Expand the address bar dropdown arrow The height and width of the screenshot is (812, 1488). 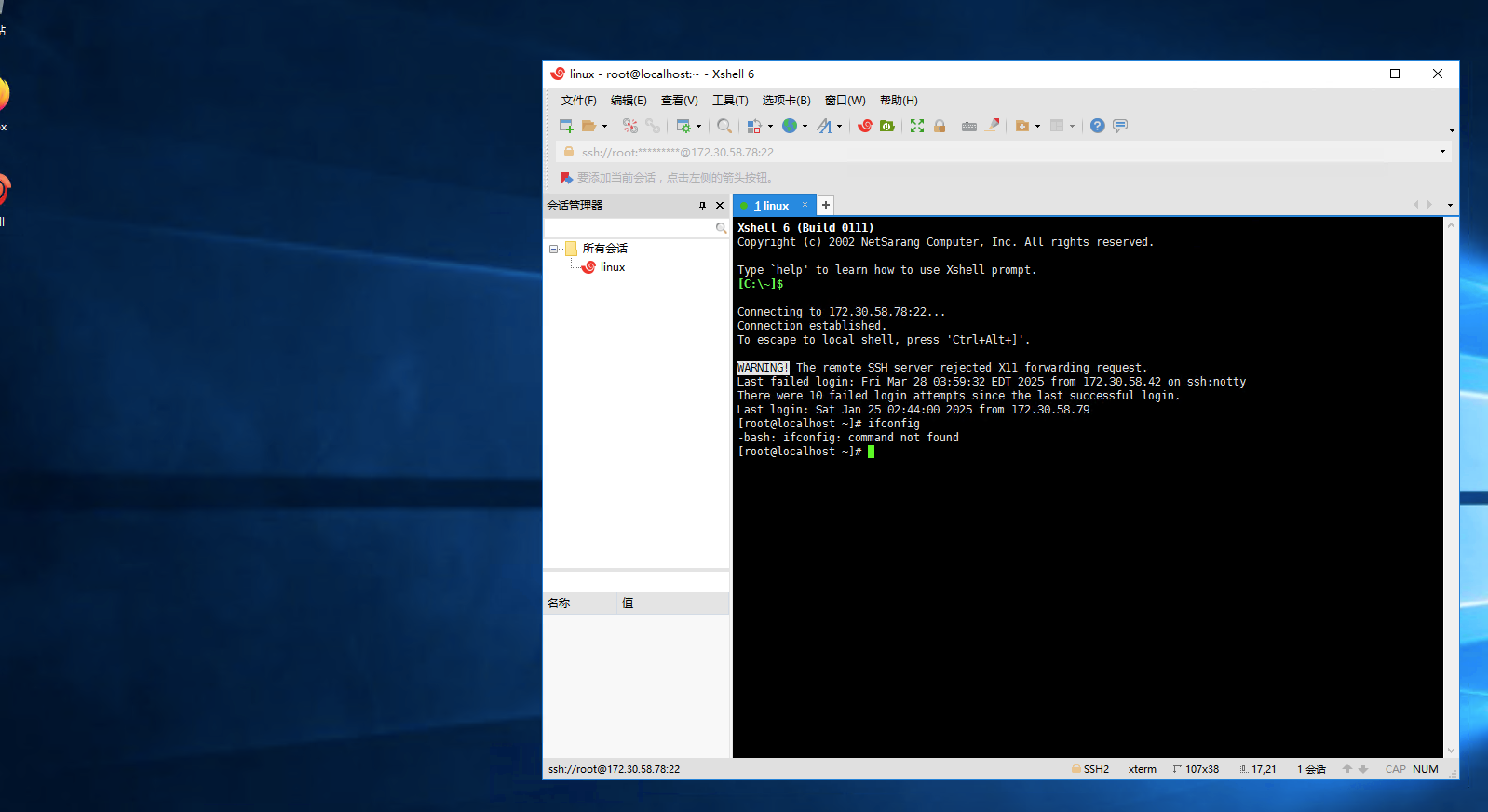[1442, 152]
